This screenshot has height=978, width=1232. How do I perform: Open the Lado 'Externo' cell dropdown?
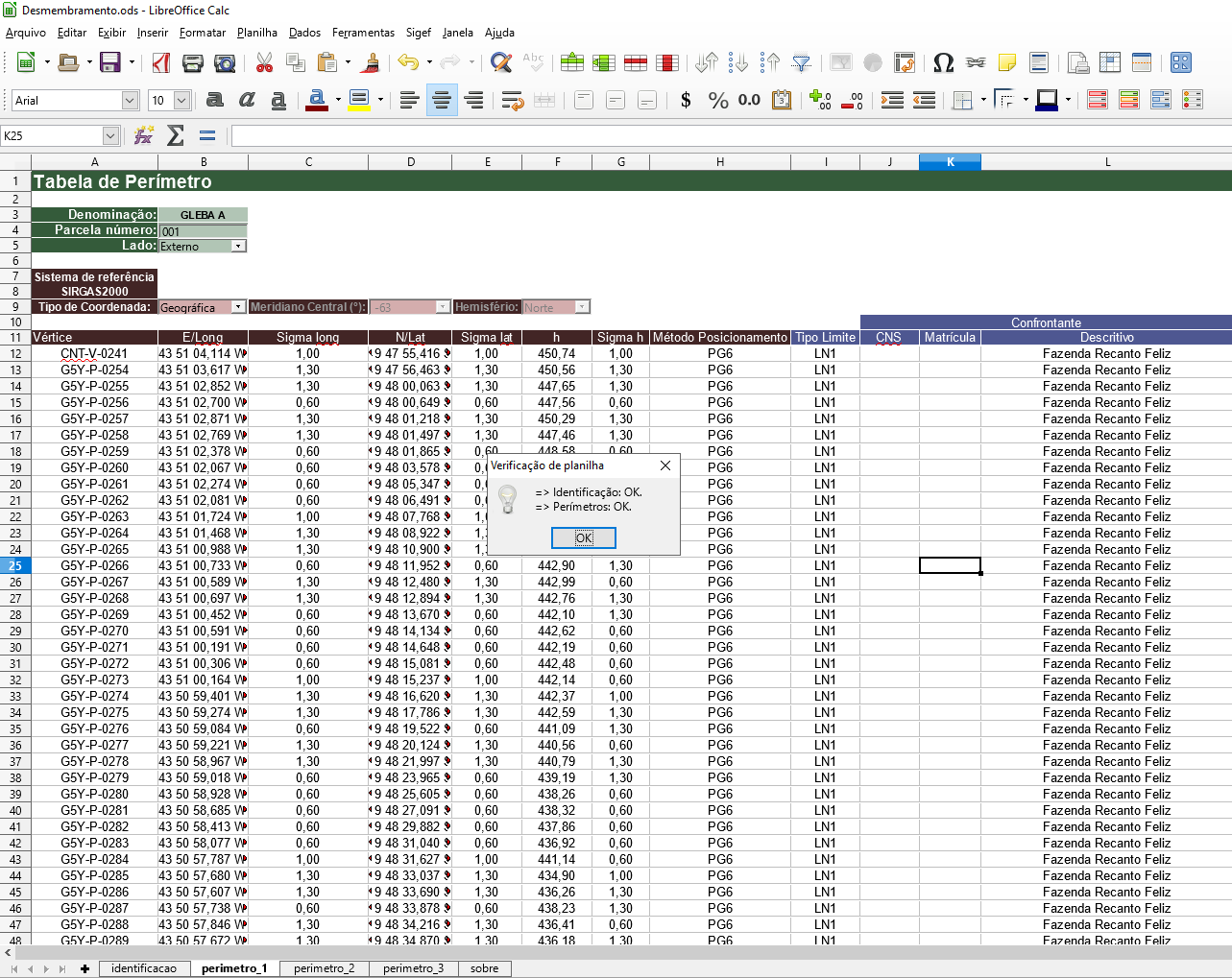[x=239, y=246]
